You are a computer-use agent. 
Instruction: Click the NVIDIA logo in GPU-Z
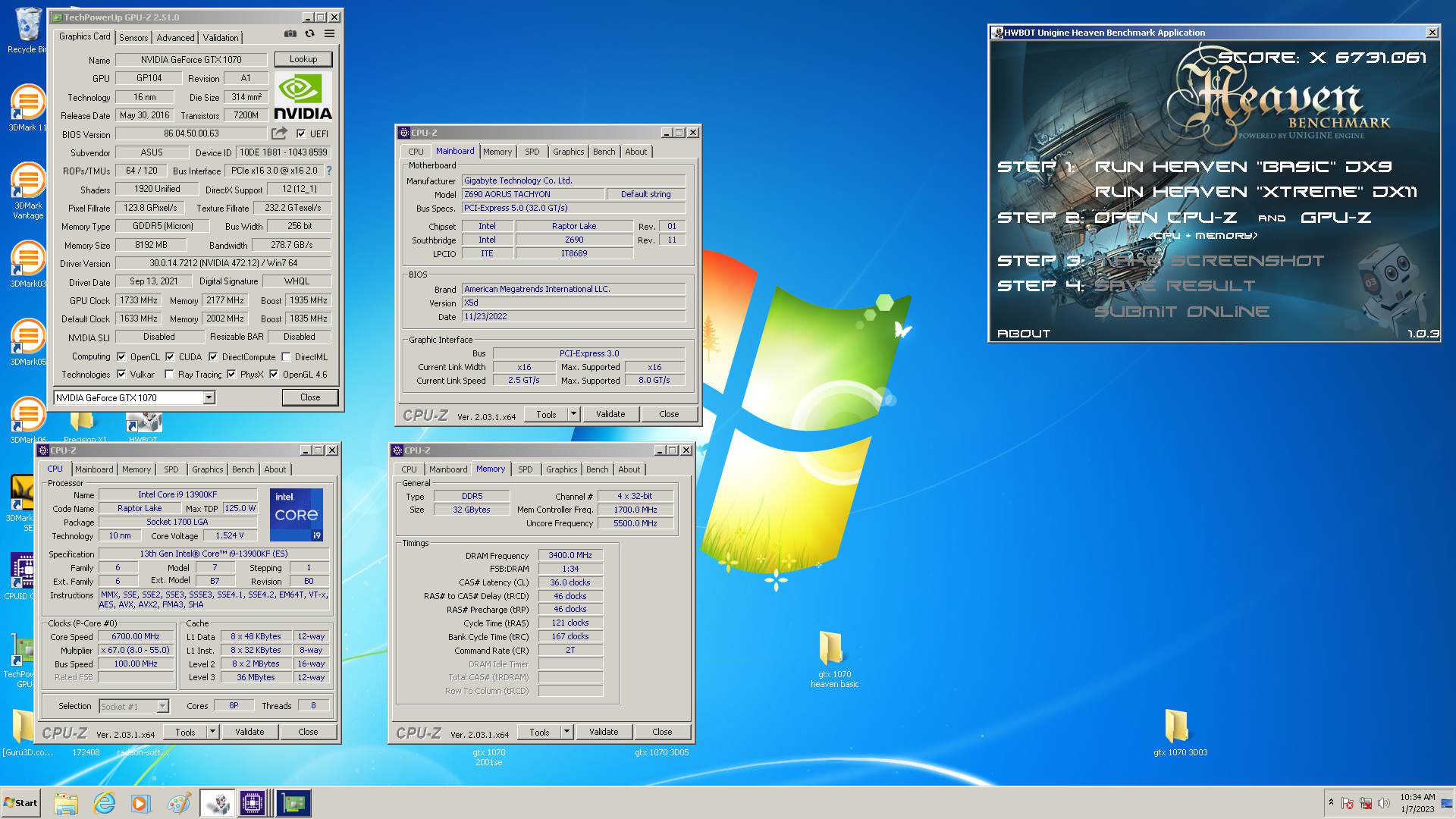click(303, 96)
